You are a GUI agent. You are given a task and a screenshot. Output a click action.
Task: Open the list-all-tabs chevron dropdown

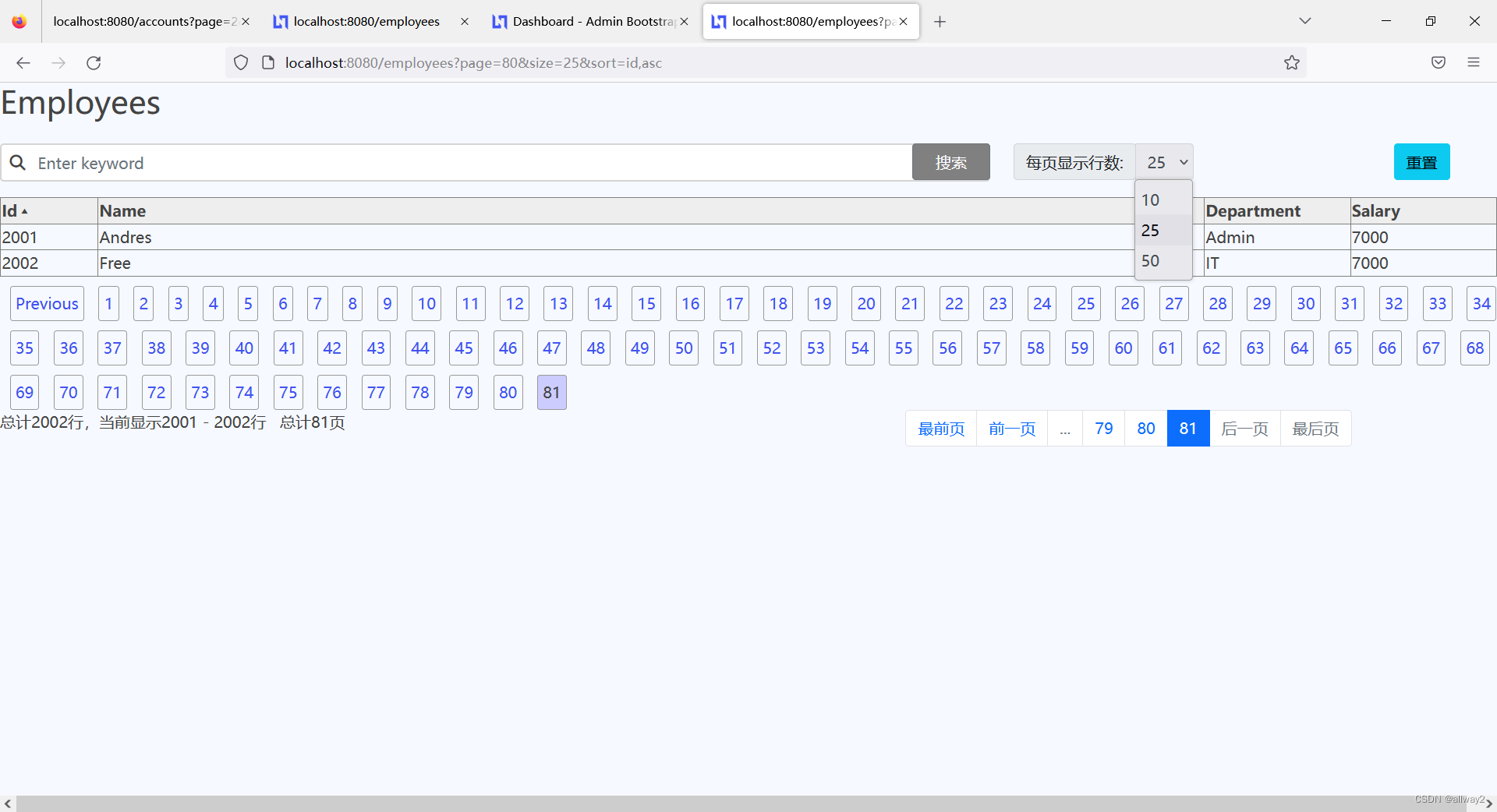1304,21
